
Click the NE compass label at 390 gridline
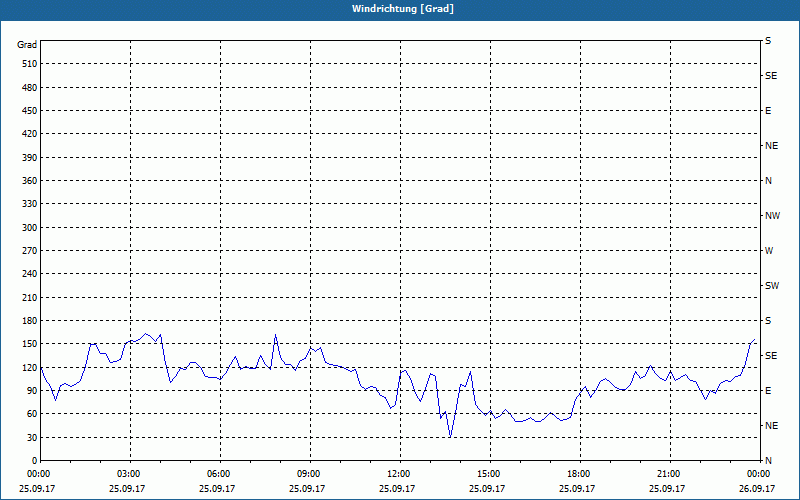[771, 146]
